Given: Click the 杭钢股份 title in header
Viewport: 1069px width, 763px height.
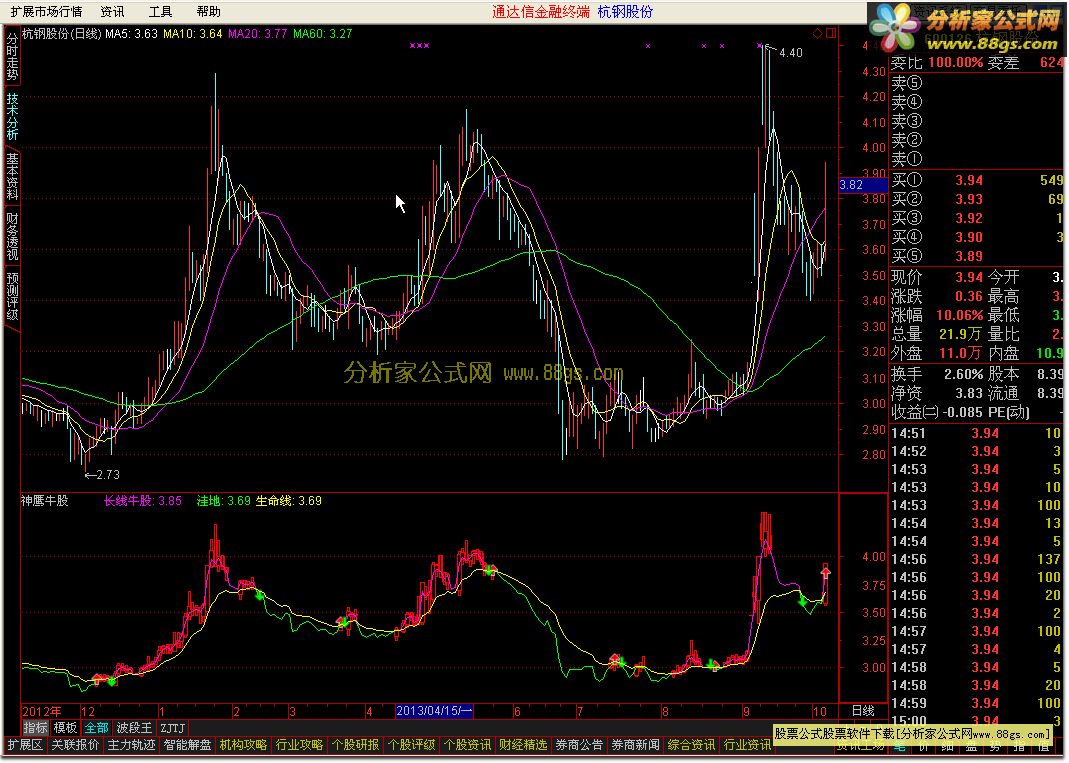Looking at the screenshot, I should [x=625, y=12].
